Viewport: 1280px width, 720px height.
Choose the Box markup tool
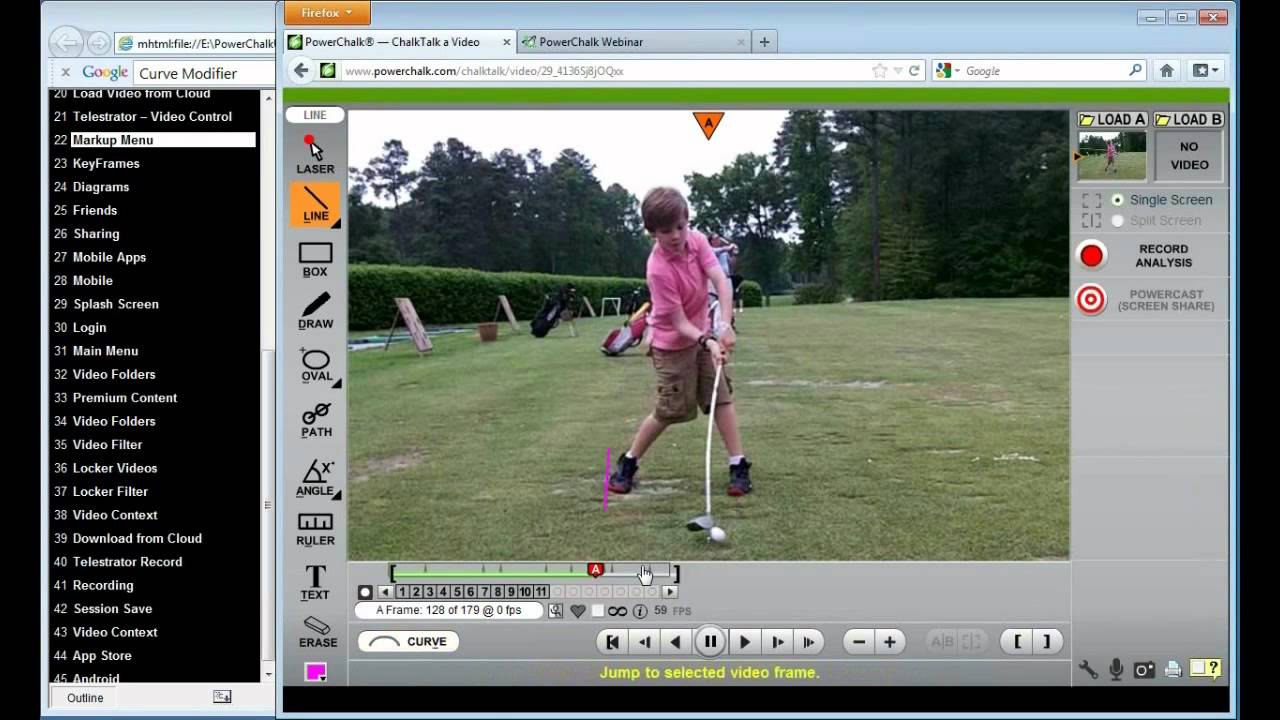(x=315, y=260)
